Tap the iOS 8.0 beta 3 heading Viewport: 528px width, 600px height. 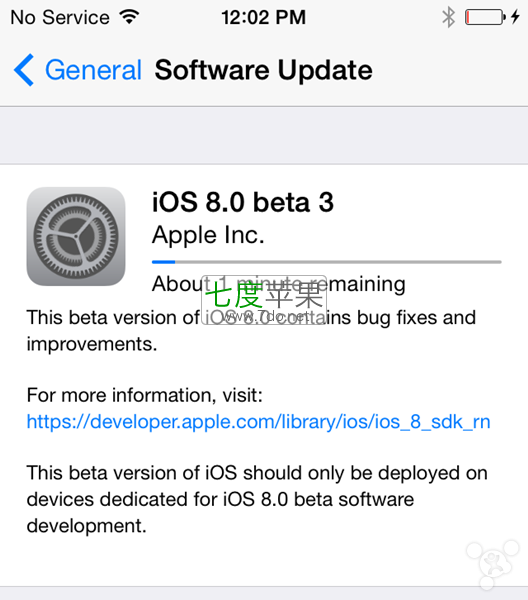(x=243, y=202)
